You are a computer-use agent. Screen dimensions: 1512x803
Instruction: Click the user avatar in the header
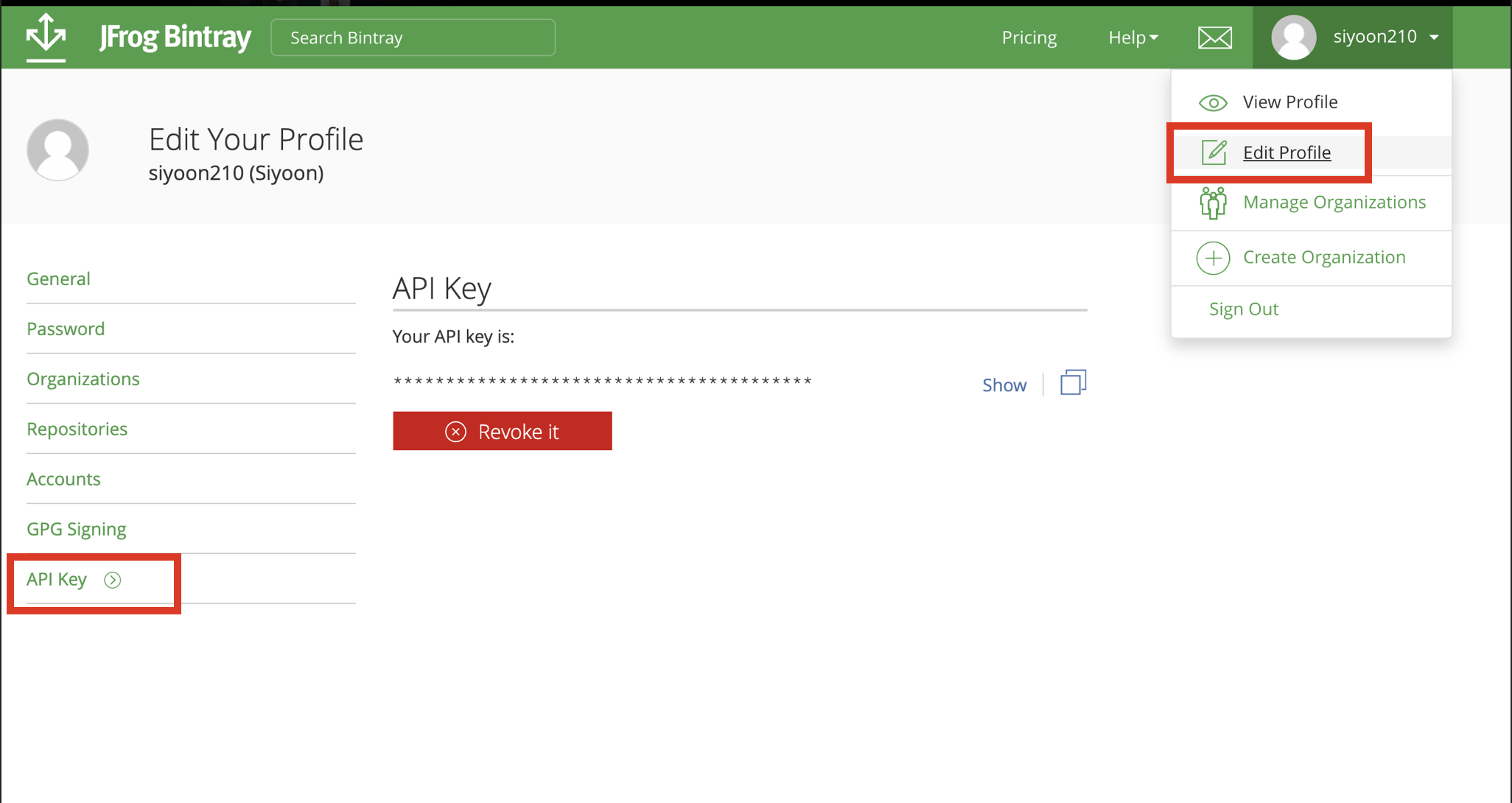(1294, 38)
